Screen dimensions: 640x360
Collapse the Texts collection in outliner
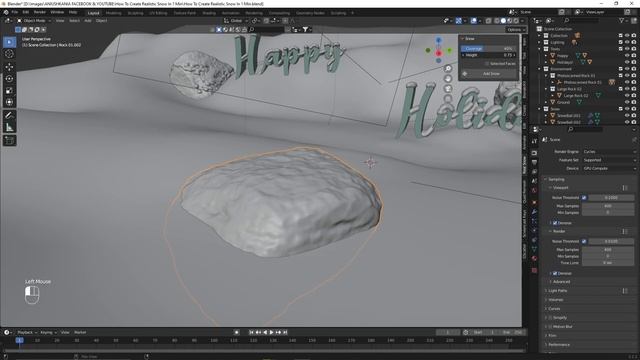(540, 49)
